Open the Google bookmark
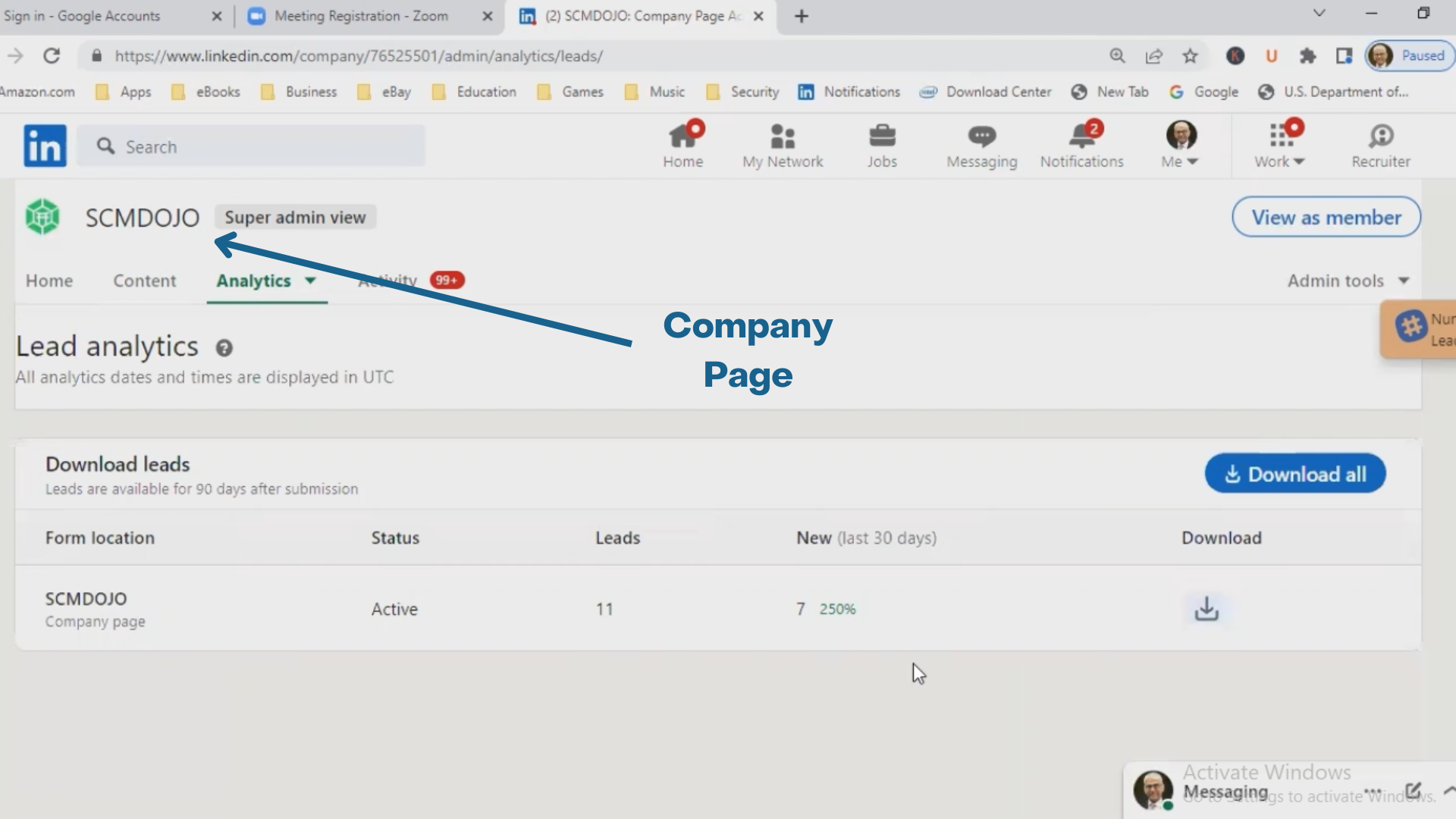 [x=1203, y=92]
